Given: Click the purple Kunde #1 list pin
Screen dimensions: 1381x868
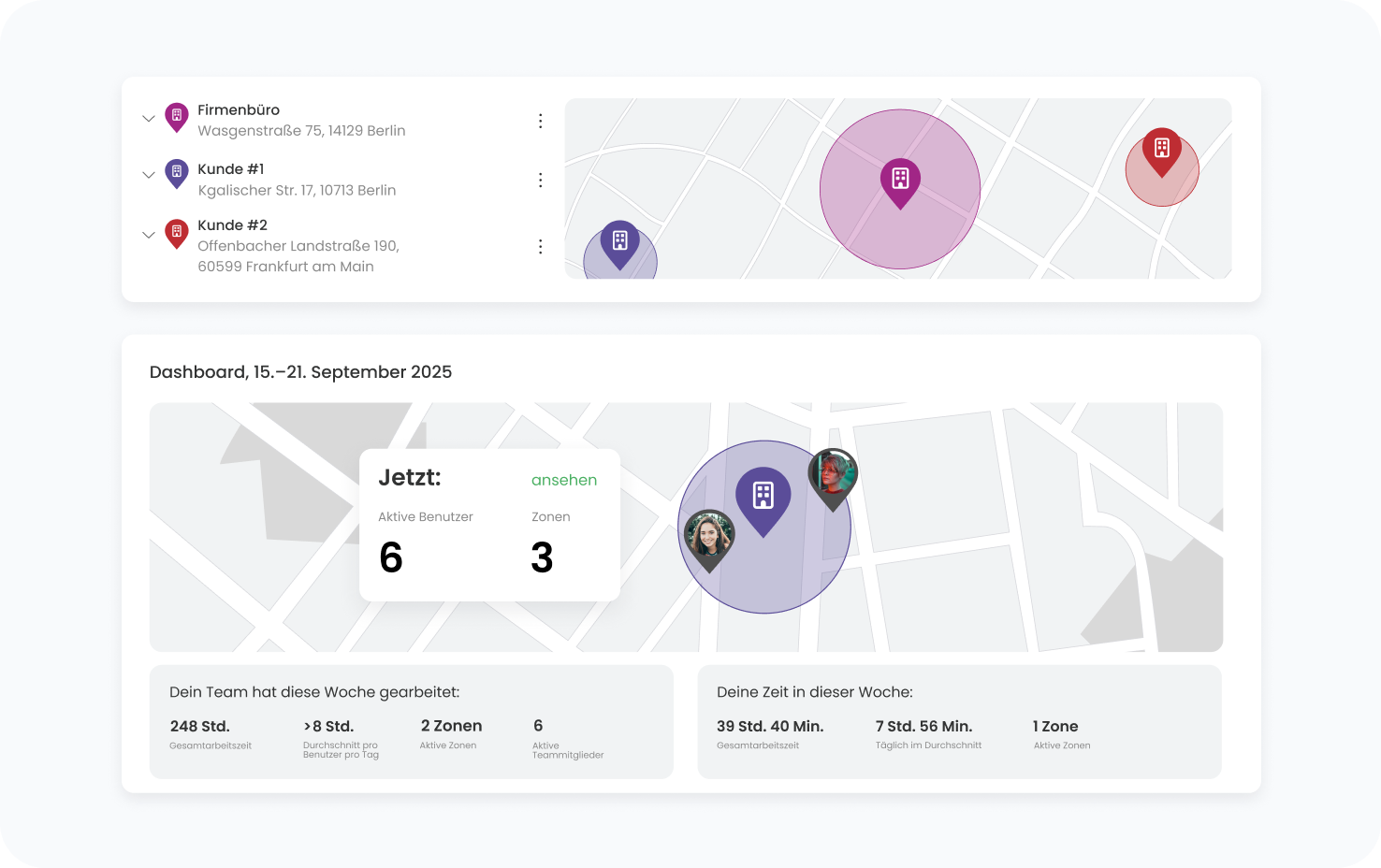Looking at the screenshot, I should [x=176, y=173].
